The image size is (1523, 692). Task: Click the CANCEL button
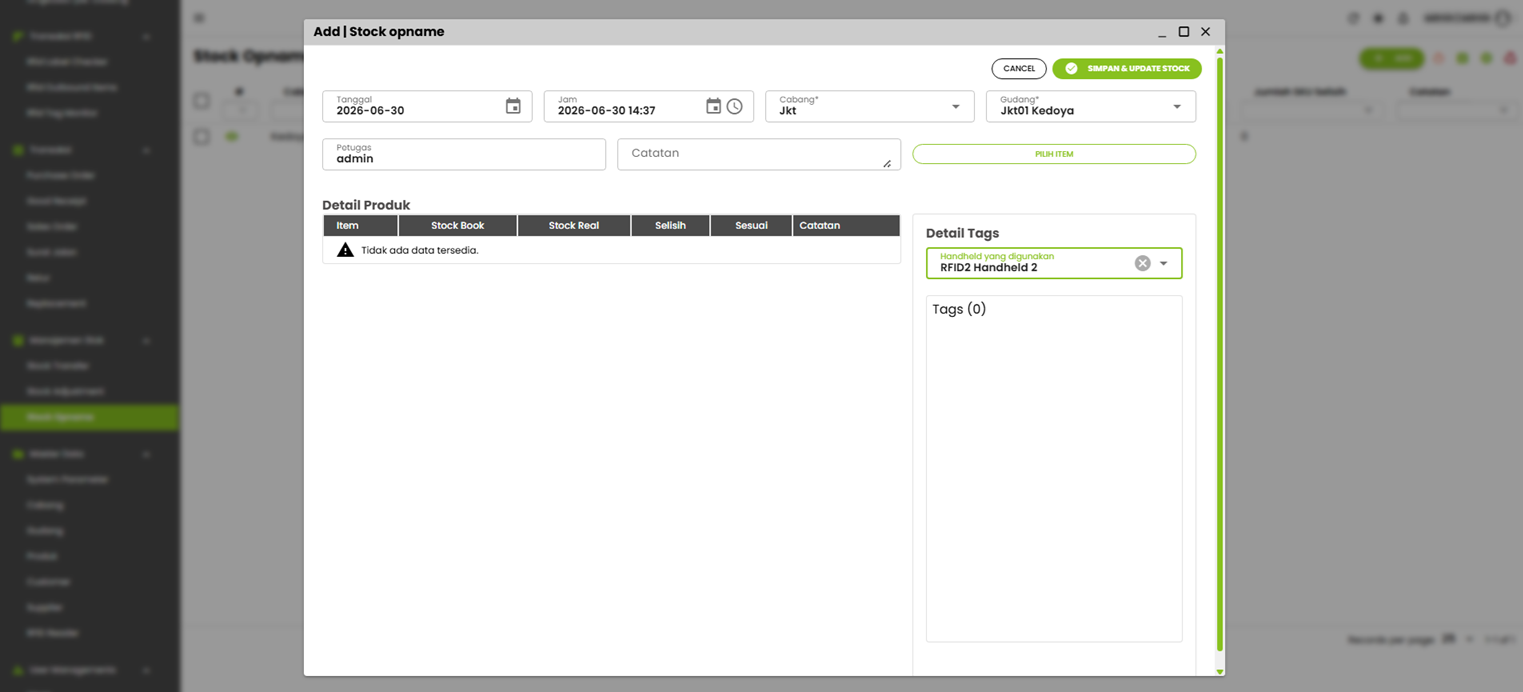pos(1019,68)
